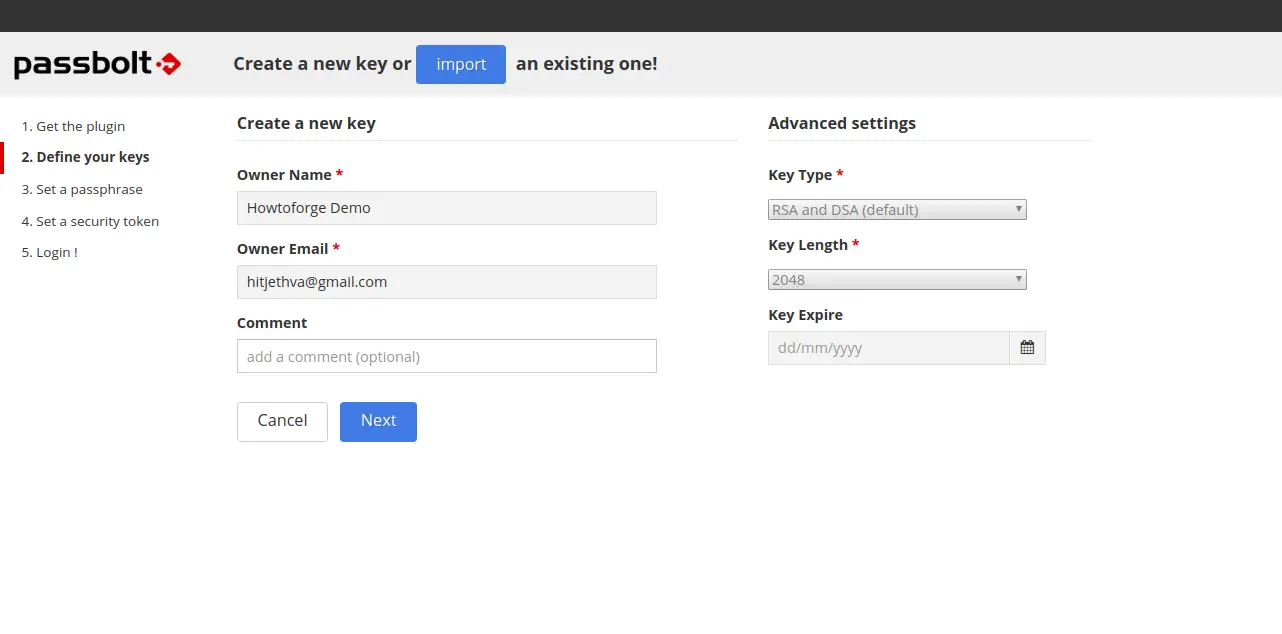This screenshot has width=1282, height=634.
Task: Click the passbolt logo
Action: pos(97,65)
